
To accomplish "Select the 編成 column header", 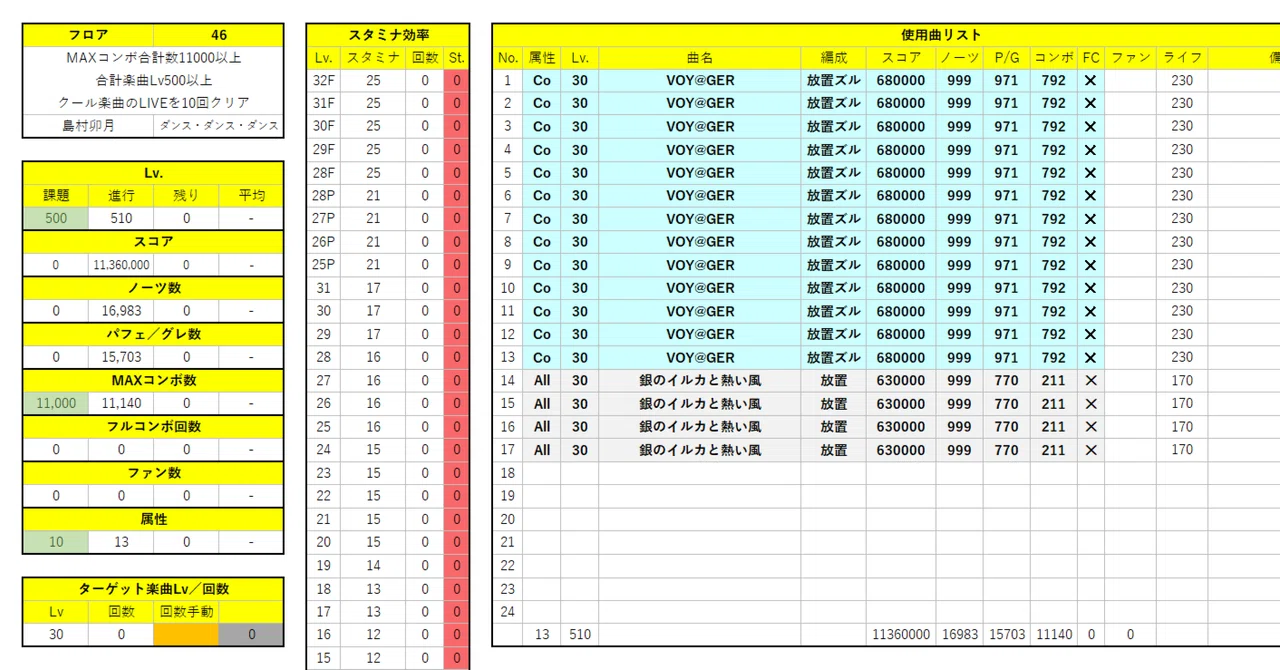I will pos(833,58).
